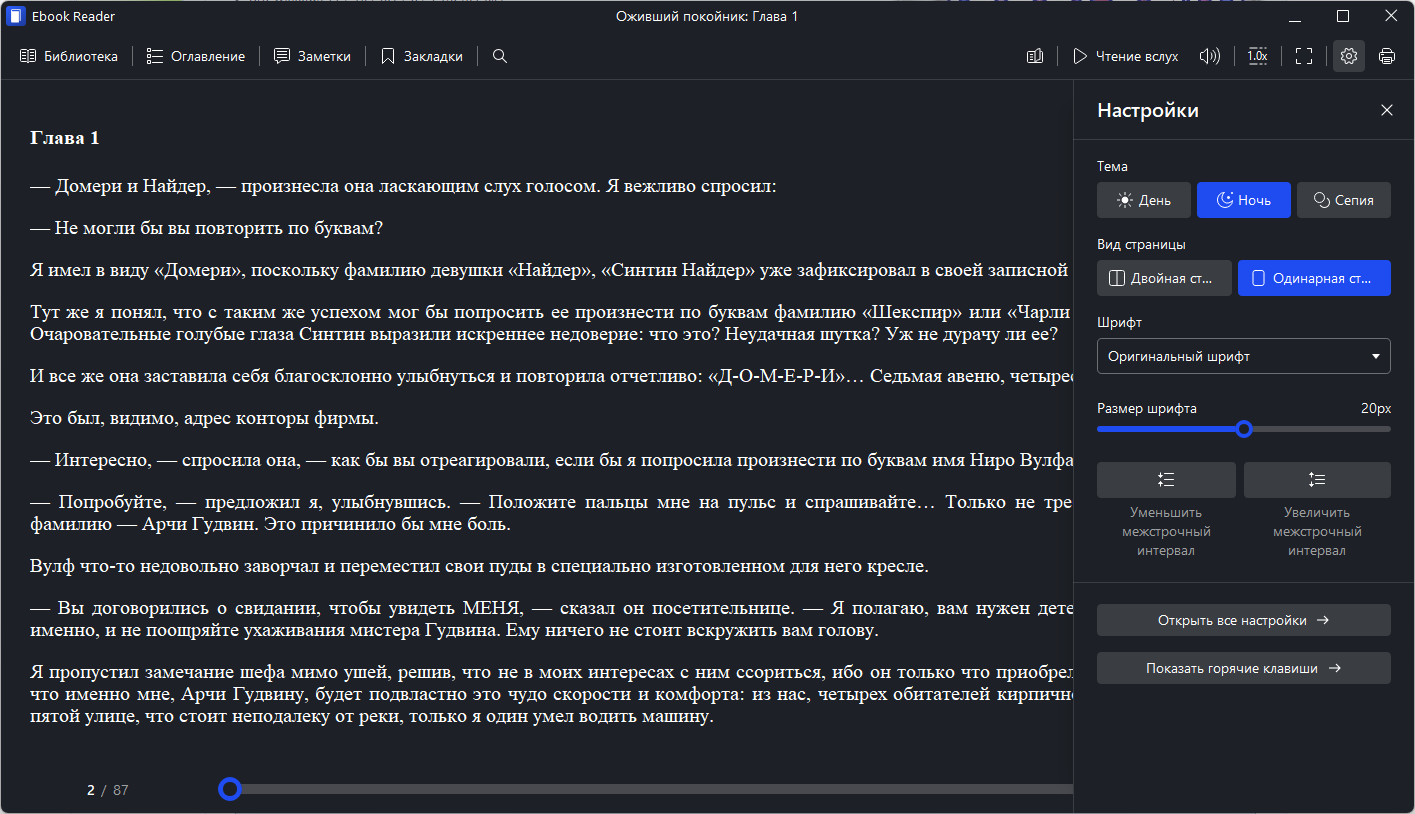
Task: Toggle full screen mode icon
Action: [1304, 56]
